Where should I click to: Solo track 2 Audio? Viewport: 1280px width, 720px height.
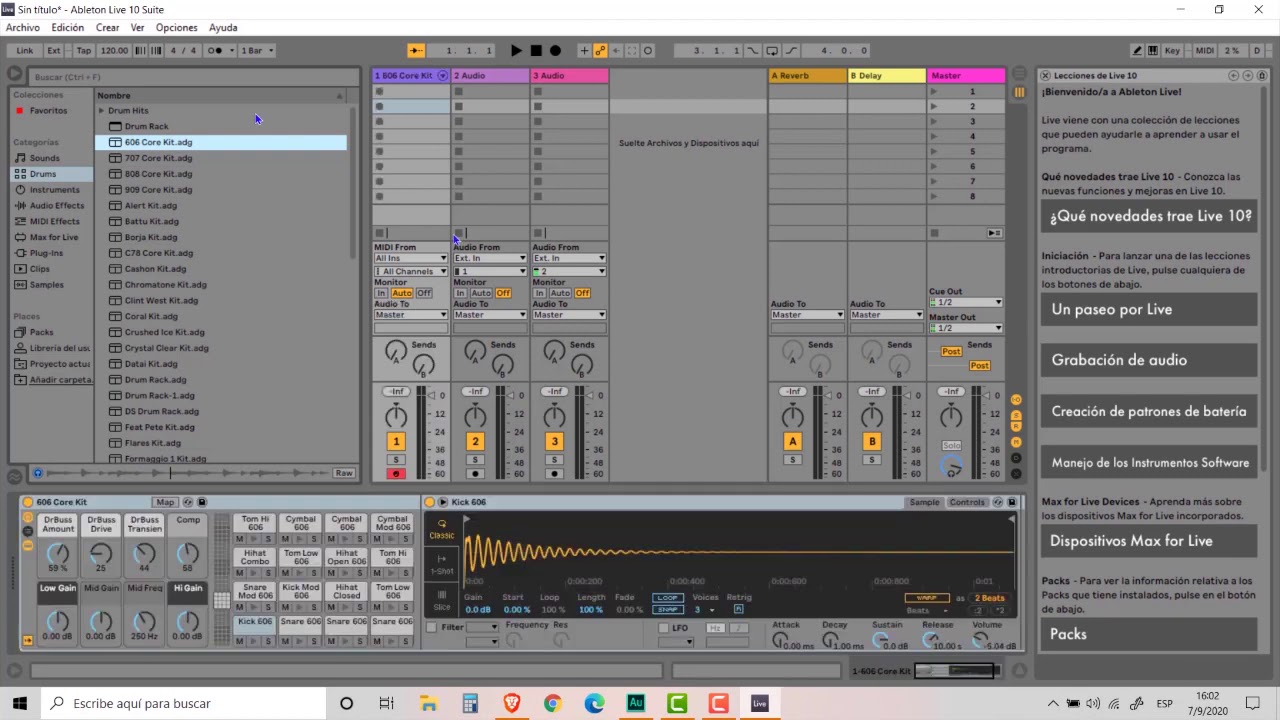(475, 460)
